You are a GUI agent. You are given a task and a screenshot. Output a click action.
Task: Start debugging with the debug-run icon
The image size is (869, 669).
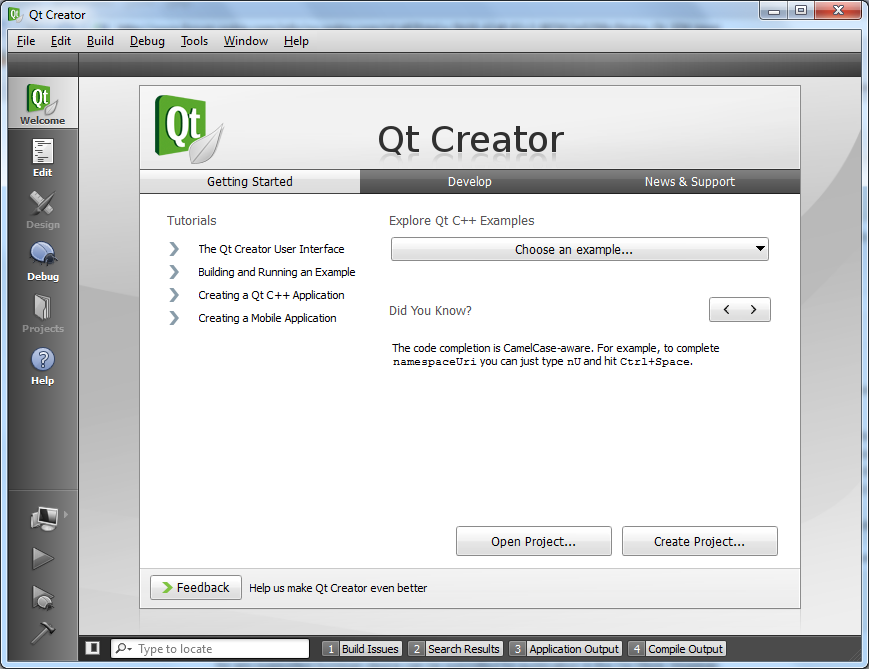point(43,597)
